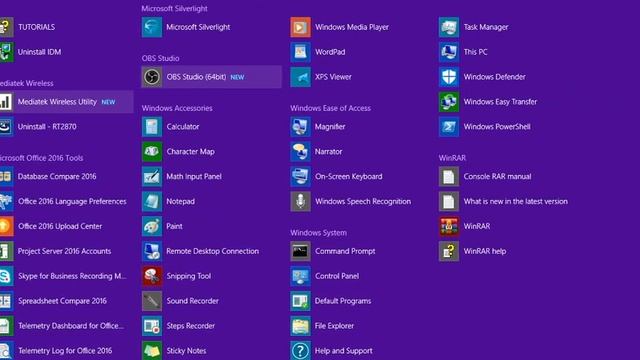Open This PC icon

pyautogui.click(x=449, y=52)
